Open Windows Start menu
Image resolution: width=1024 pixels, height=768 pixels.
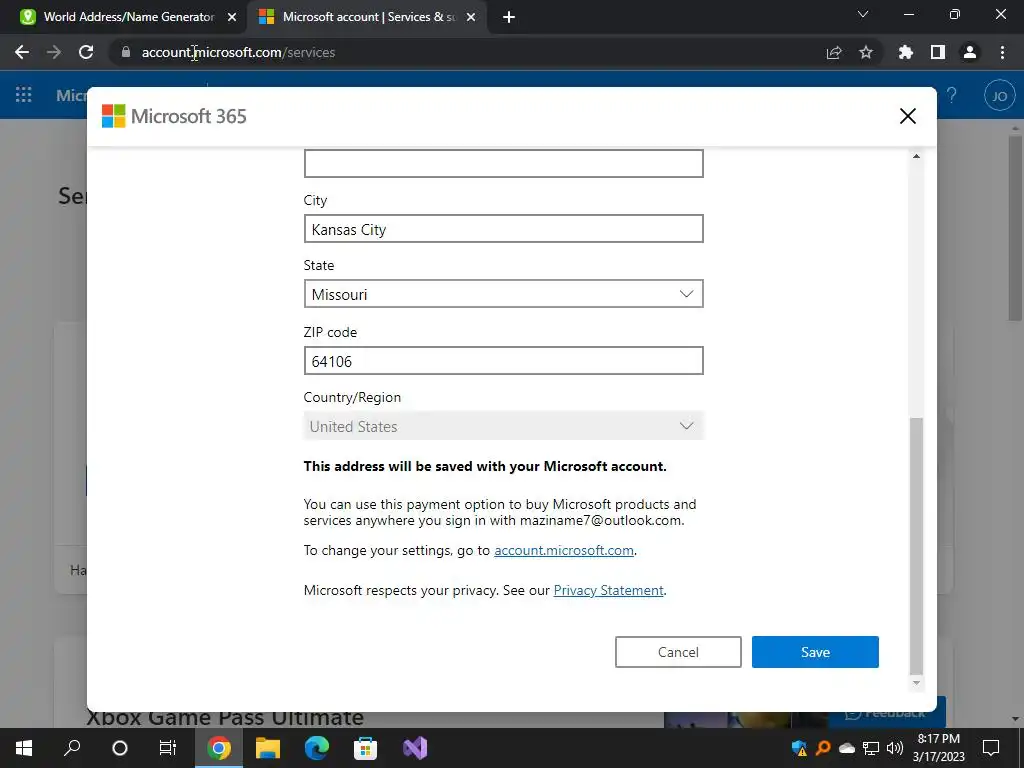pyautogui.click(x=24, y=748)
